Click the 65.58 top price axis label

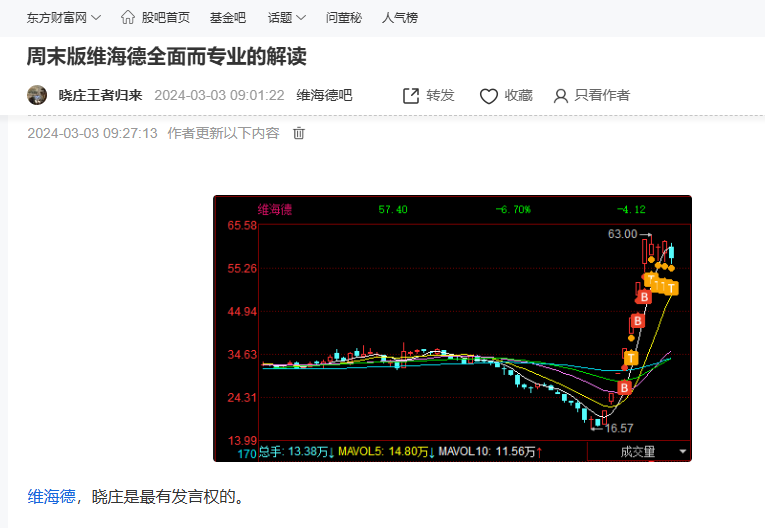pyautogui.click(x=242, y=225)
